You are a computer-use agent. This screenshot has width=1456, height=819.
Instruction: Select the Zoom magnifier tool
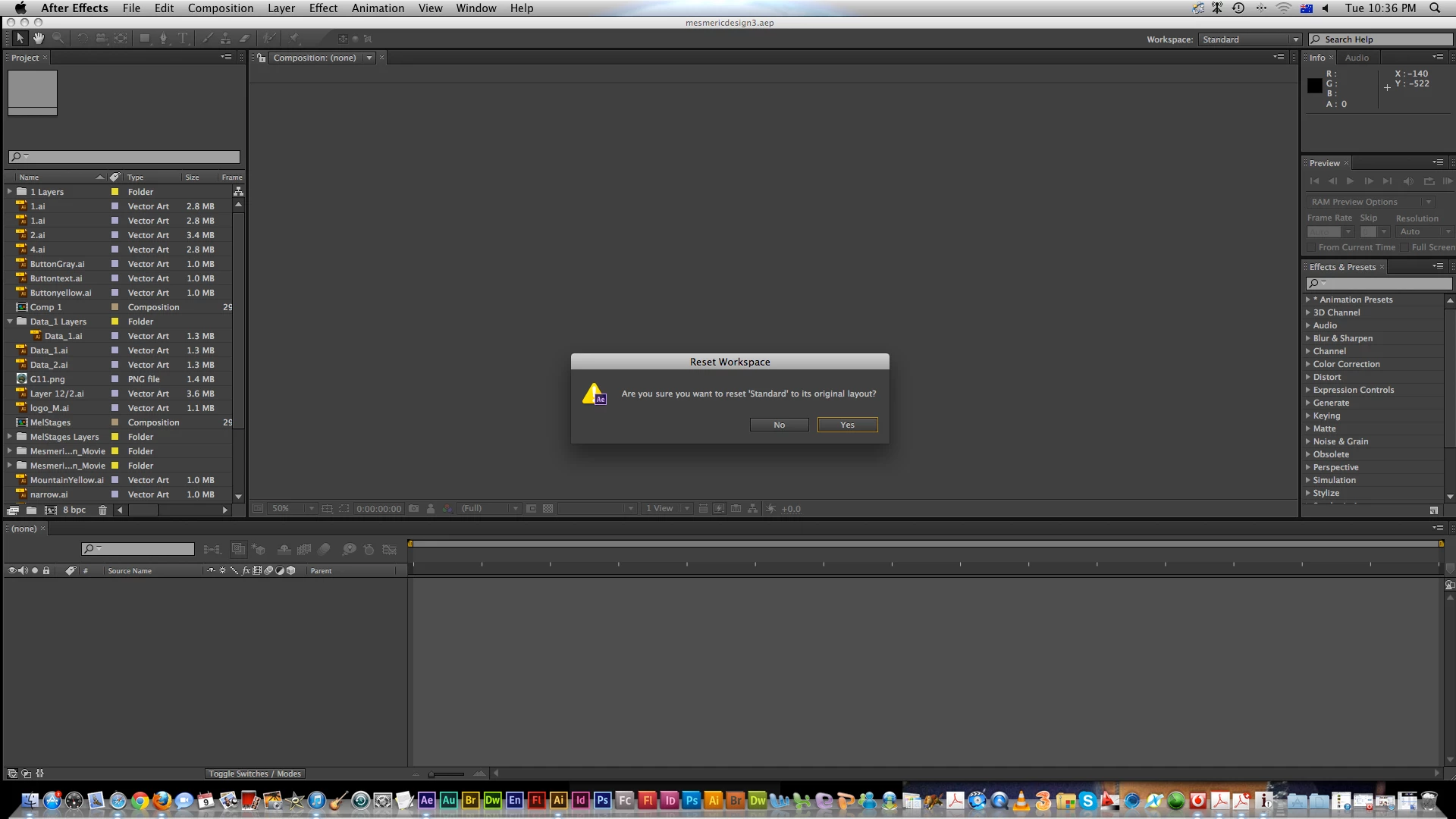point(58,39)
